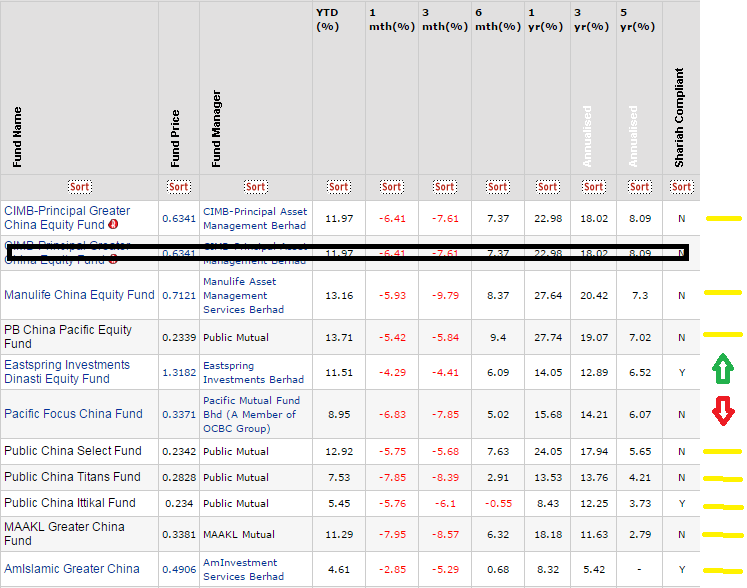The height and width of the screenshot is (588, 747).
Task: Select the Public China Titans Fund name
Action: pyautogui.click(x=72, y=477)
